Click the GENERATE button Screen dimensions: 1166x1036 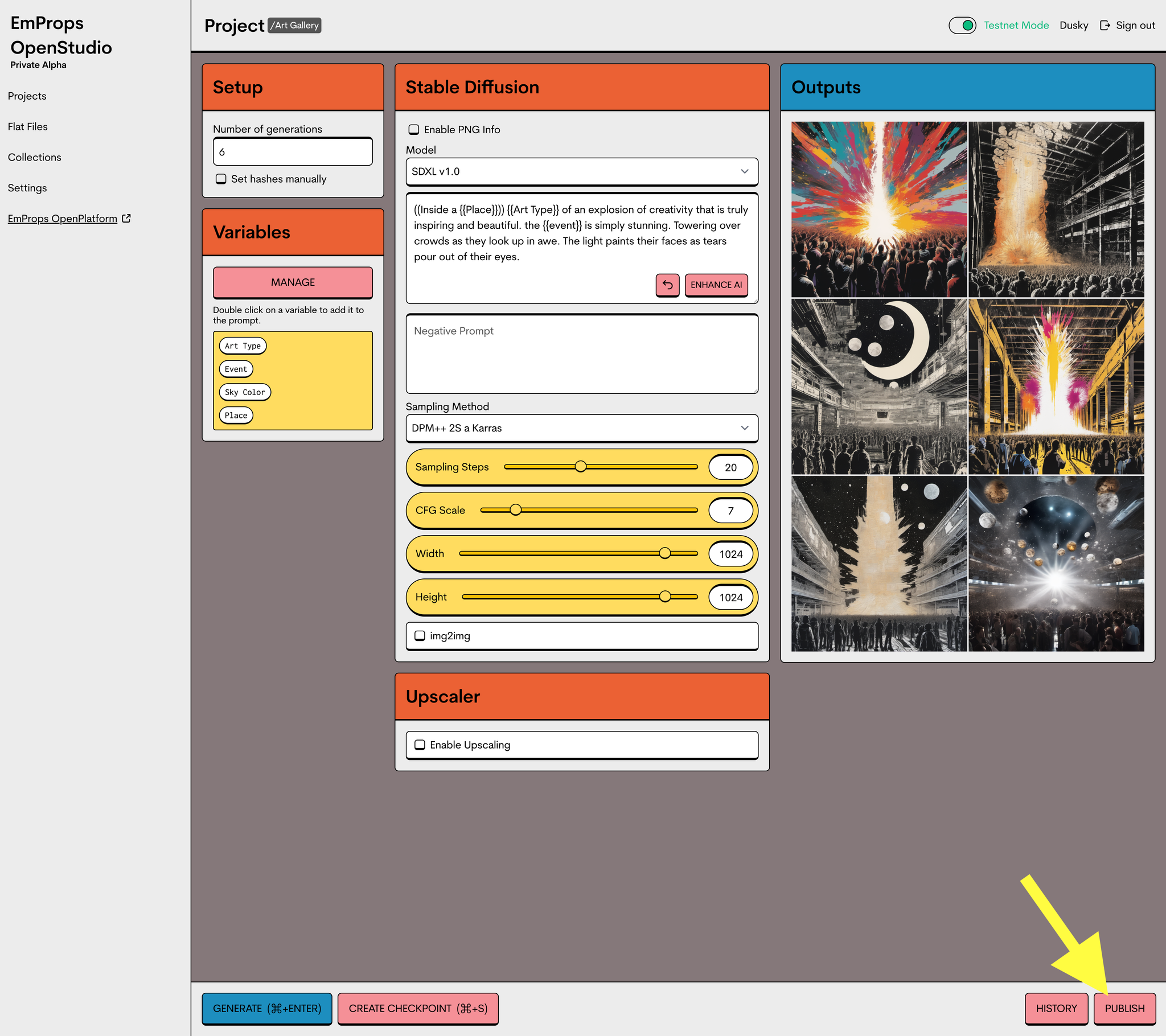[267, 1008]
